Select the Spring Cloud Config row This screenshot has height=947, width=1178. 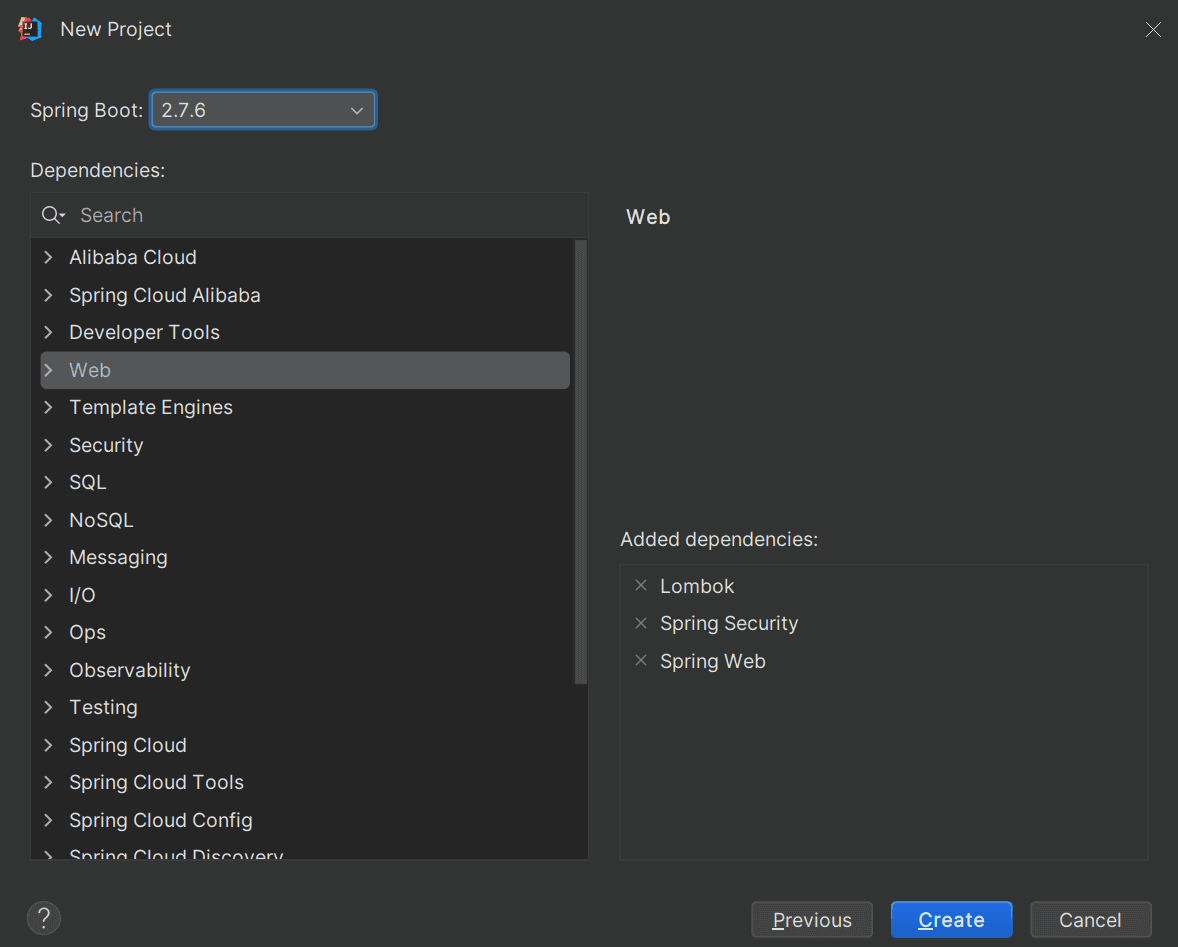(305, 820)
